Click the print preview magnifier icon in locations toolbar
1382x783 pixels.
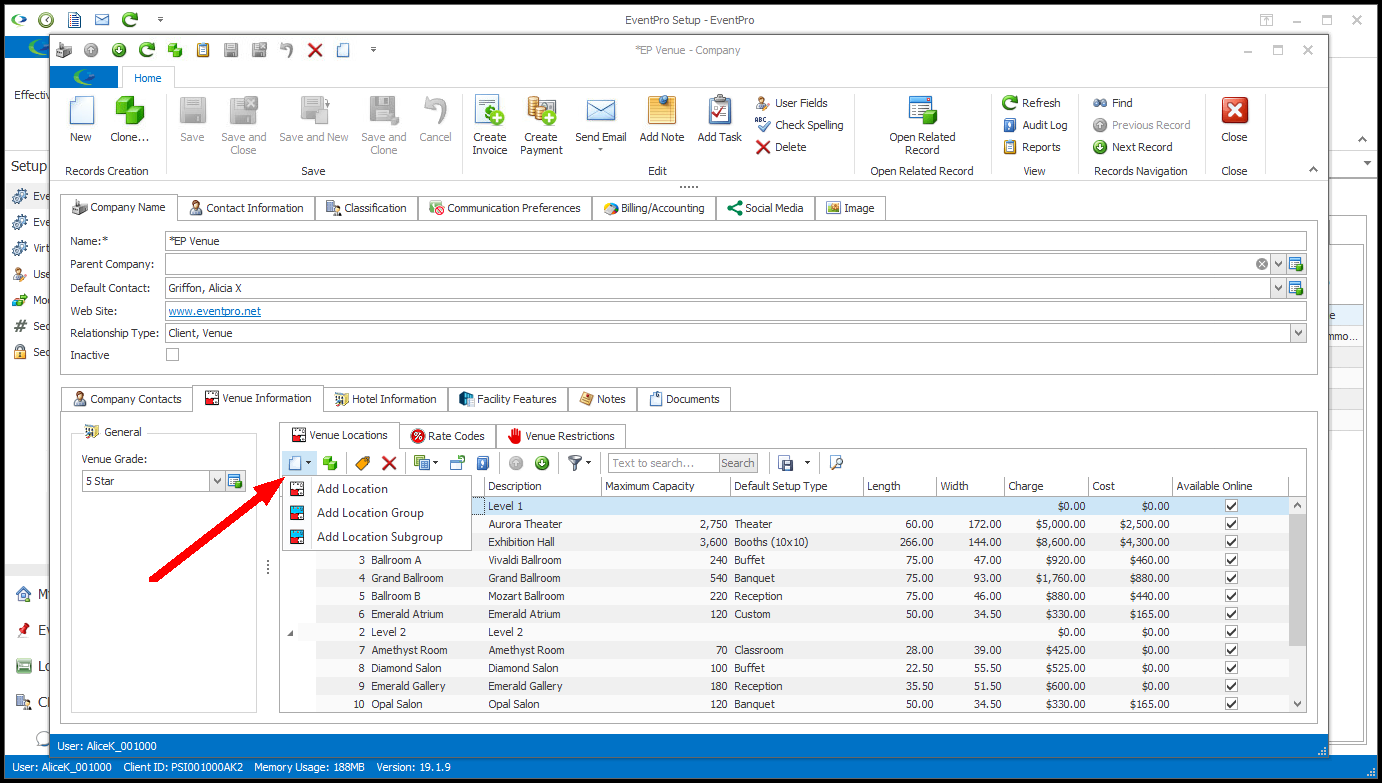tap(836, 463)
